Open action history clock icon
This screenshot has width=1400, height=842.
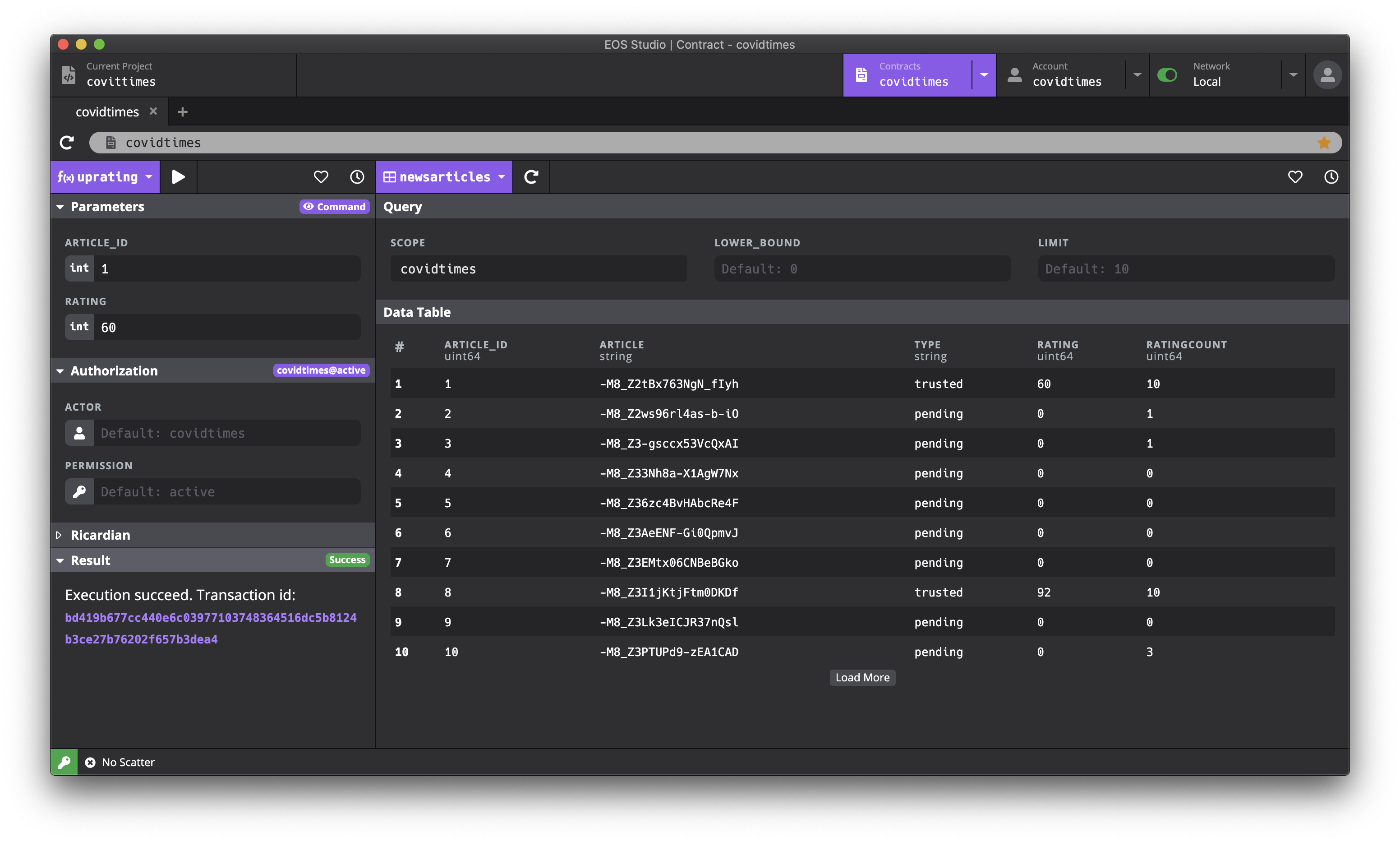point(357,177)
